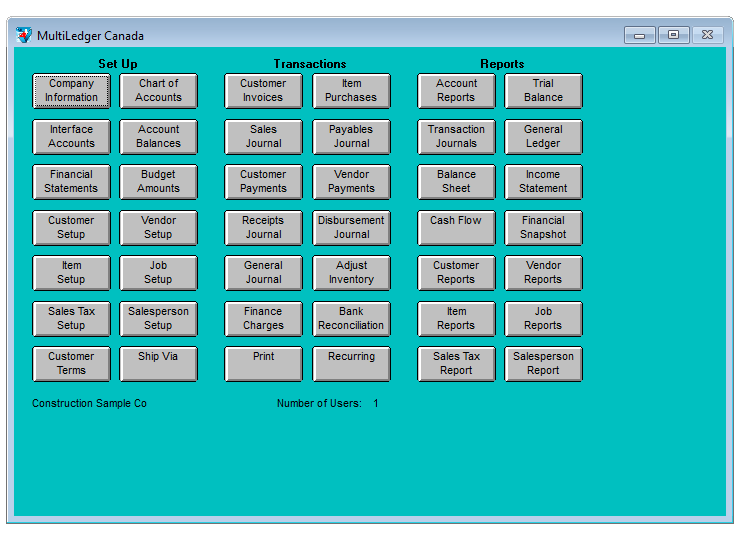View the Trial Balance report

tap(543, 91)
